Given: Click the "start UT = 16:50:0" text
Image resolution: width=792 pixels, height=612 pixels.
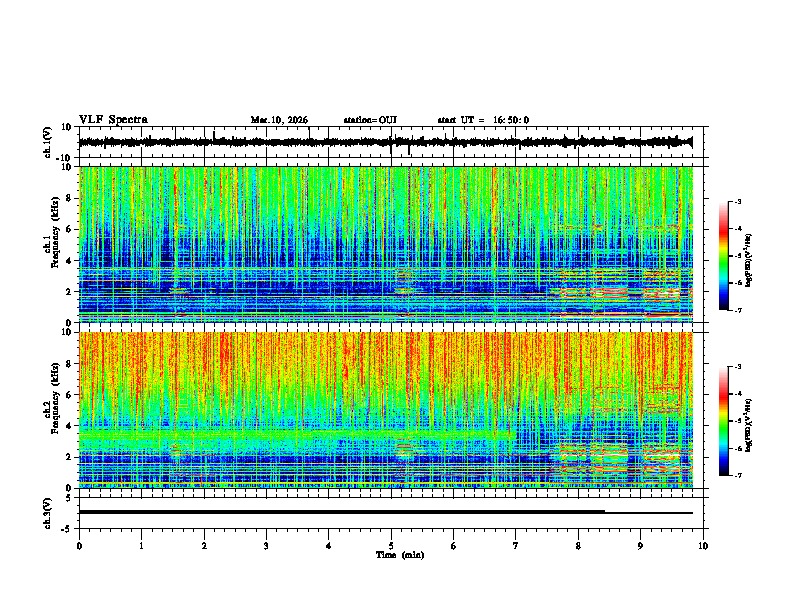Looking at the screenshot, I should pos(483,120).
